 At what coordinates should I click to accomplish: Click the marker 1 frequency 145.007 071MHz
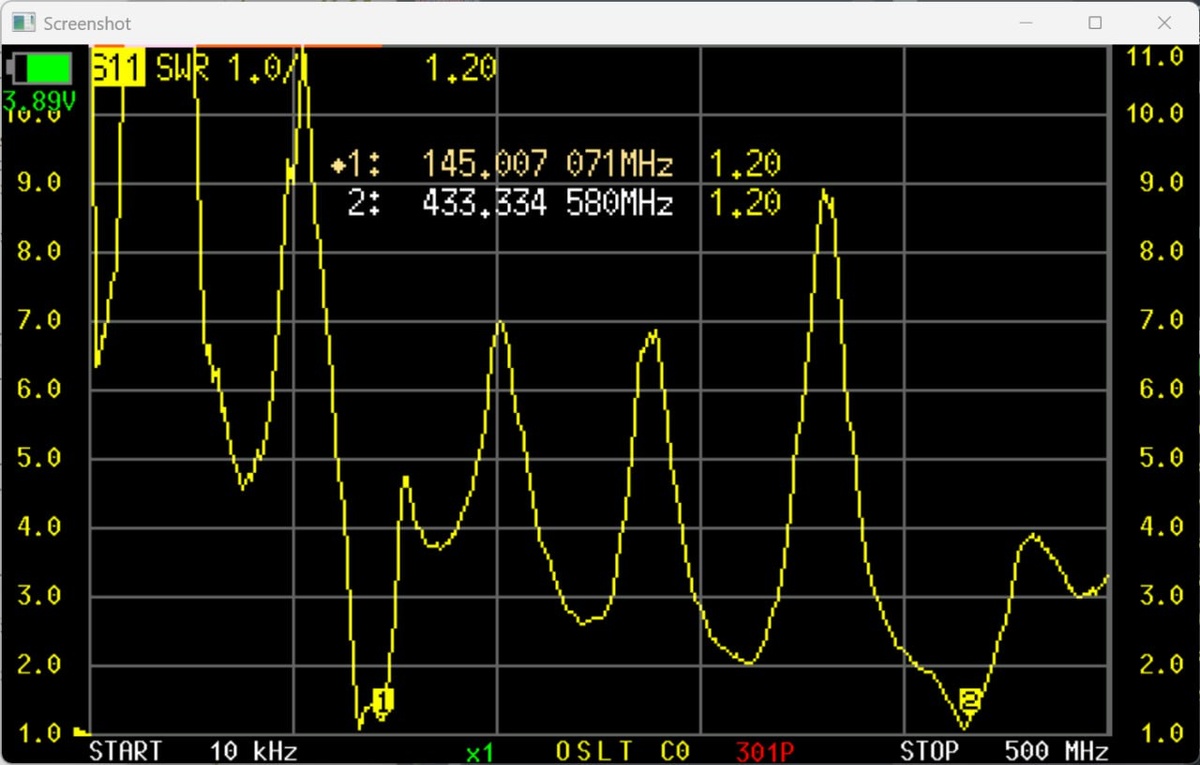(547, 164)
